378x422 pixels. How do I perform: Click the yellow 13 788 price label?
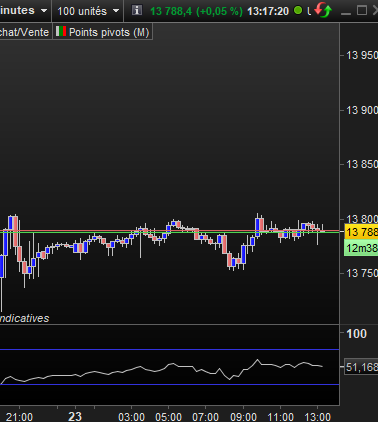[x=361, y=232]
